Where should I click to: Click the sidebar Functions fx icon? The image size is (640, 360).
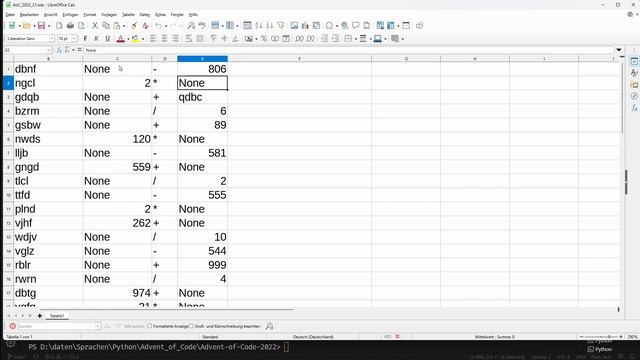(634, 108)
